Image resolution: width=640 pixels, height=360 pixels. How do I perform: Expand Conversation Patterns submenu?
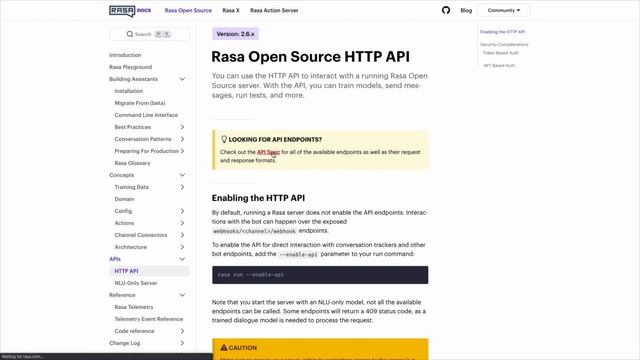(182, 139)
